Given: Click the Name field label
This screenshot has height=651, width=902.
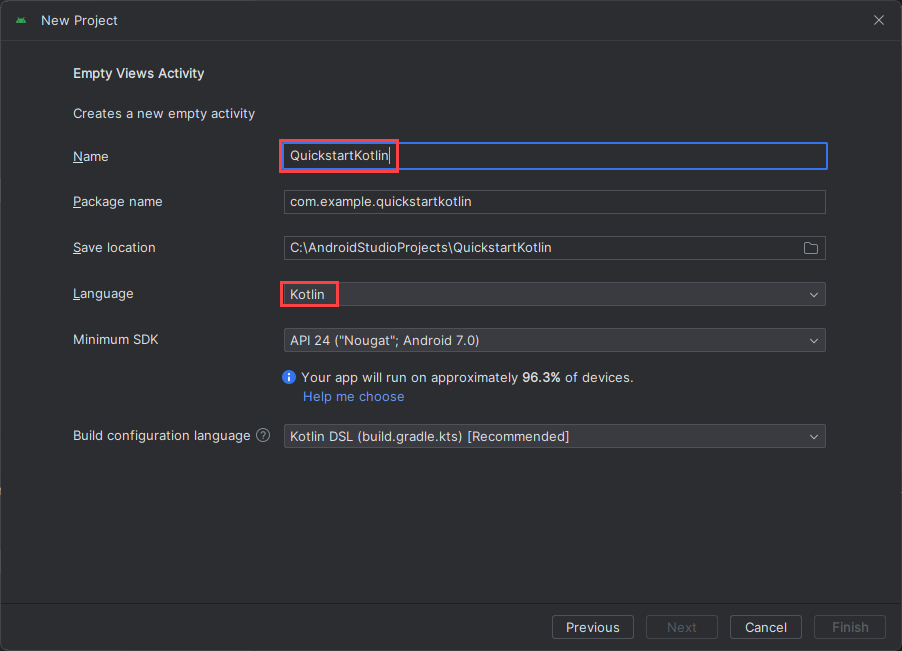Looking at the screenshot, I should point(91,156).
